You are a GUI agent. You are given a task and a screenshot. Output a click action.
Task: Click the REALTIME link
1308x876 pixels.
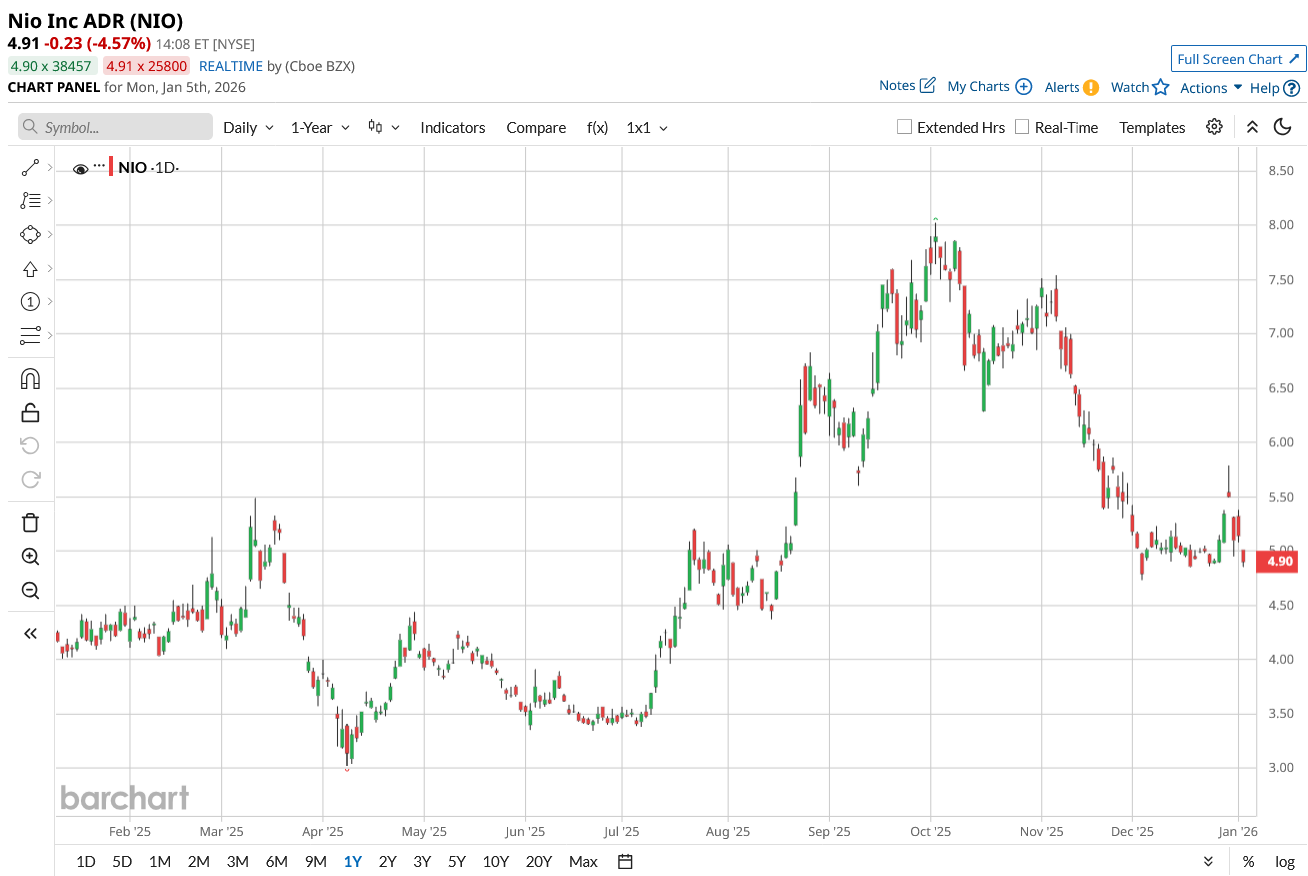click(231, 66)
